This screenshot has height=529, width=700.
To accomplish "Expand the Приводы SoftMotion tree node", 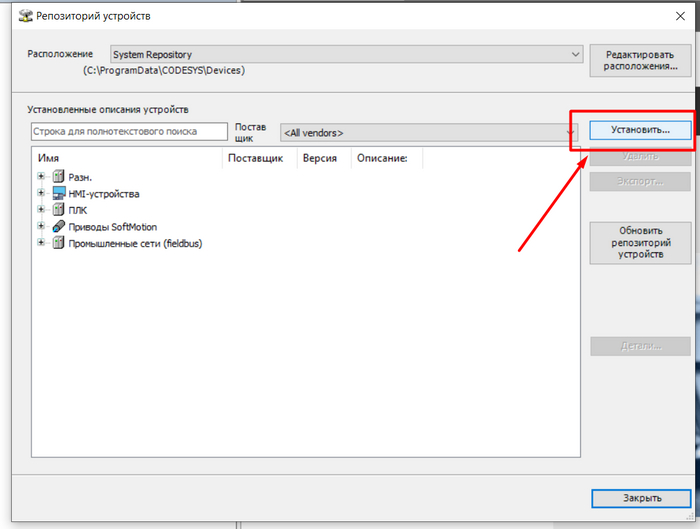I will click(41, 227).
